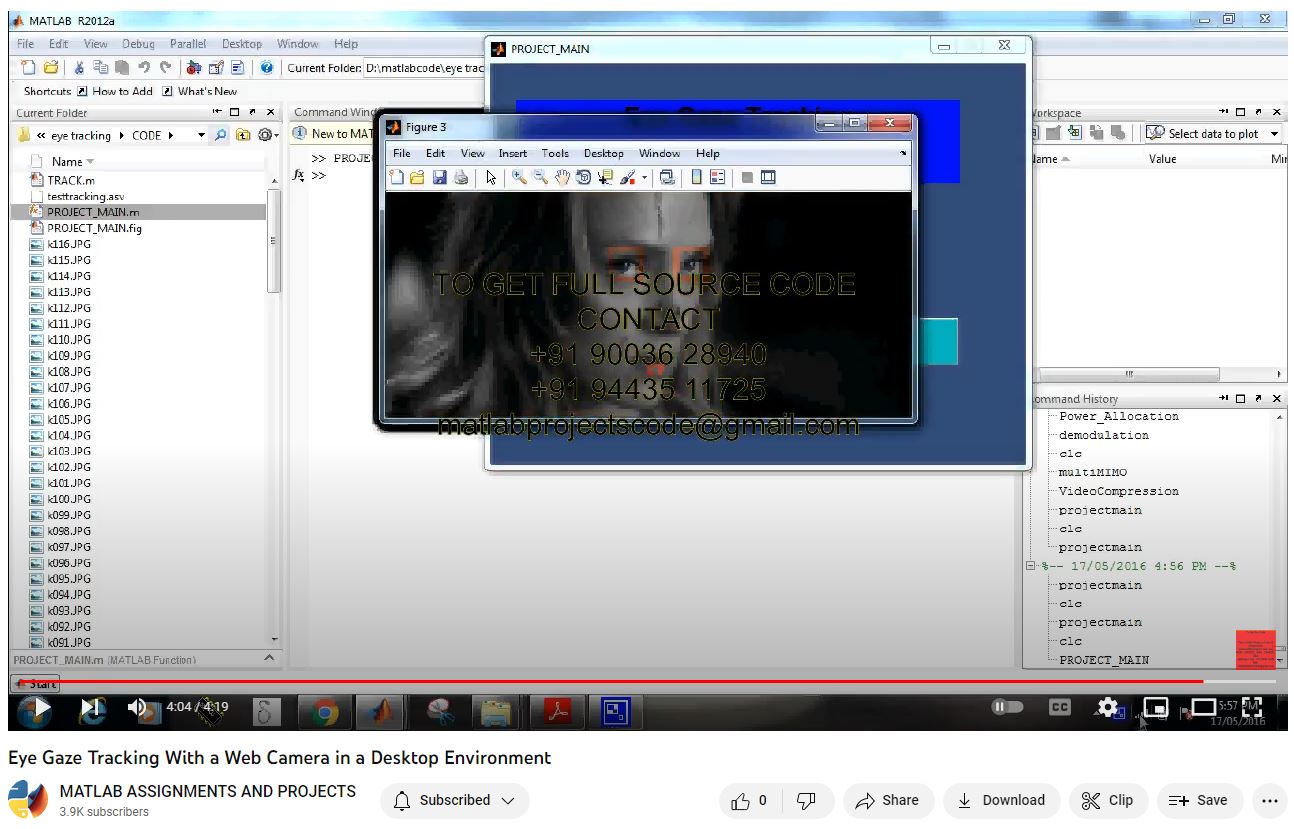Click the blue Help question mark icon
The width and height of the screenshot is (1294, 829).
pos(266,68)
